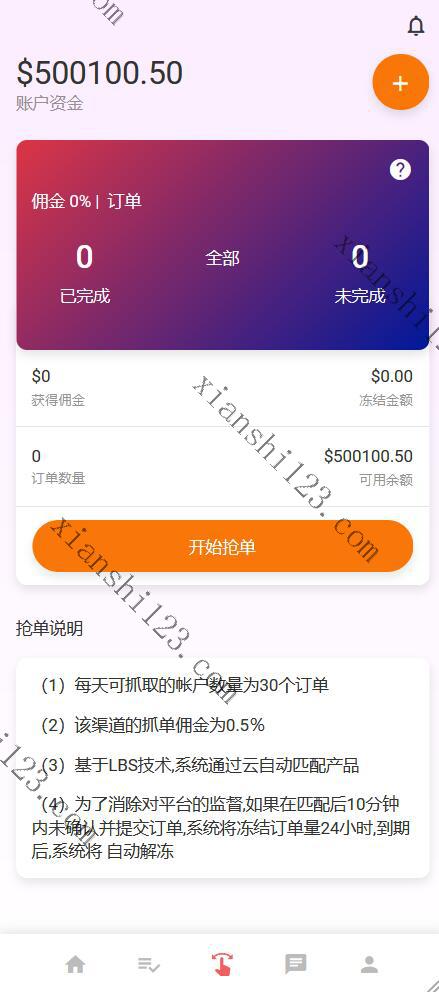Image resolution: width=439 pixels, height=992 pixels.
Task: Open the profile person icon
Action: click(x=369, y=964)
